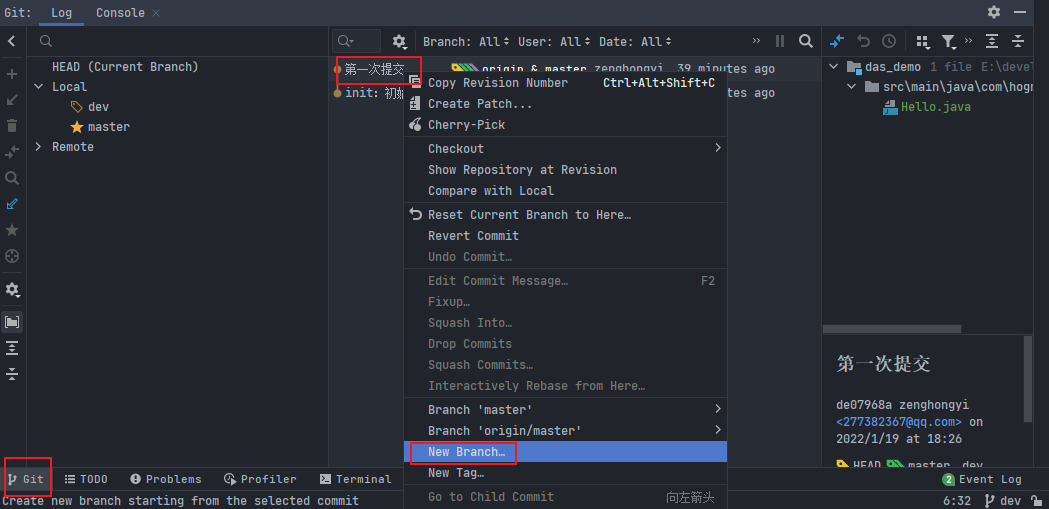Screen dimensions: 1049x509
Task: Select New Branch… from context menu
Action: click(466, 452)
